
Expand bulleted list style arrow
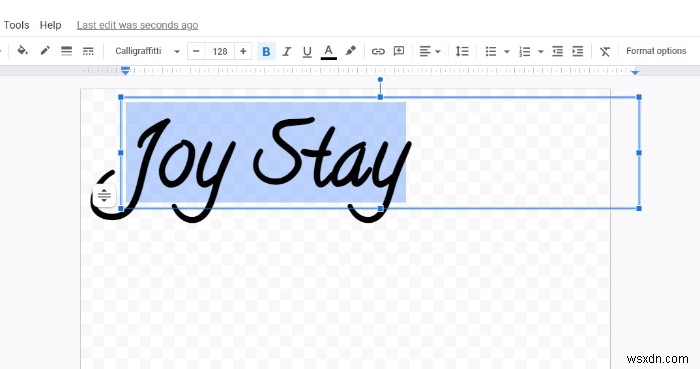point(507,51)
